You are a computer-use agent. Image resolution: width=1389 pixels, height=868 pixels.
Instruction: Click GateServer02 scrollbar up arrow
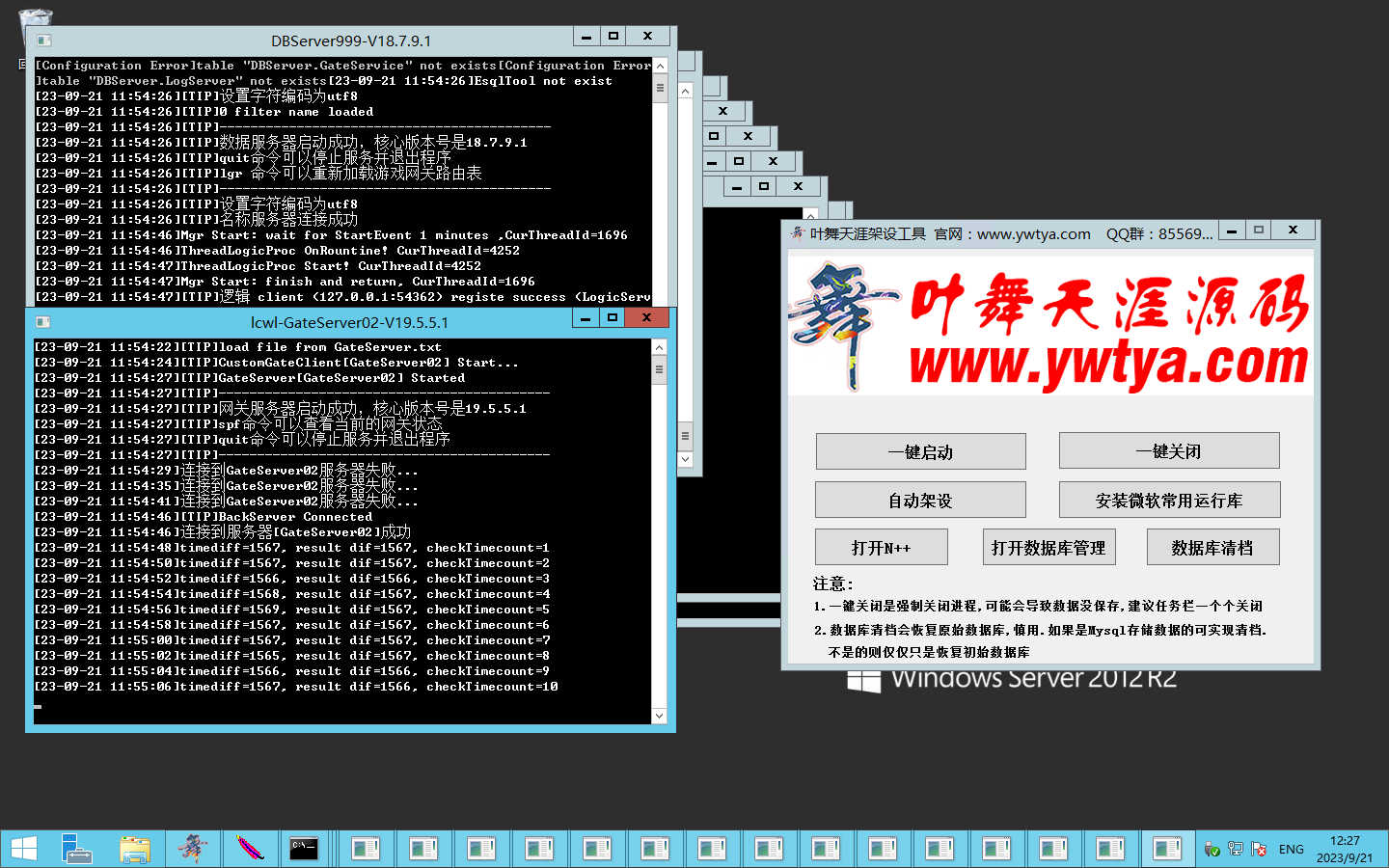659,347
